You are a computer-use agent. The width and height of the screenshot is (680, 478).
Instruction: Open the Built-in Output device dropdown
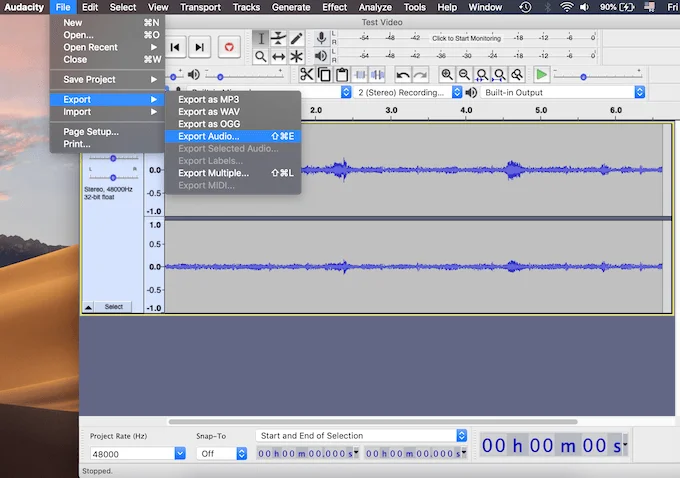tap(562, 92)
